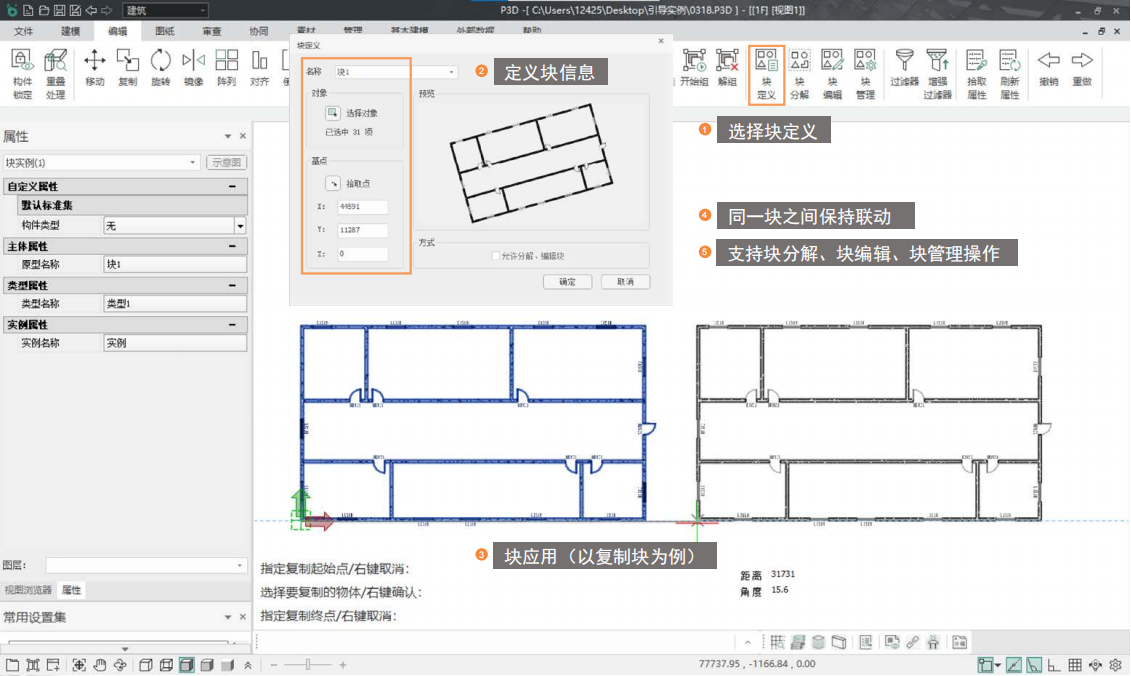This screenshot has height=676, width=1131.
Task: Collapse the 主体属性 section
Action: pyautogui.click(x=232, y=246)
